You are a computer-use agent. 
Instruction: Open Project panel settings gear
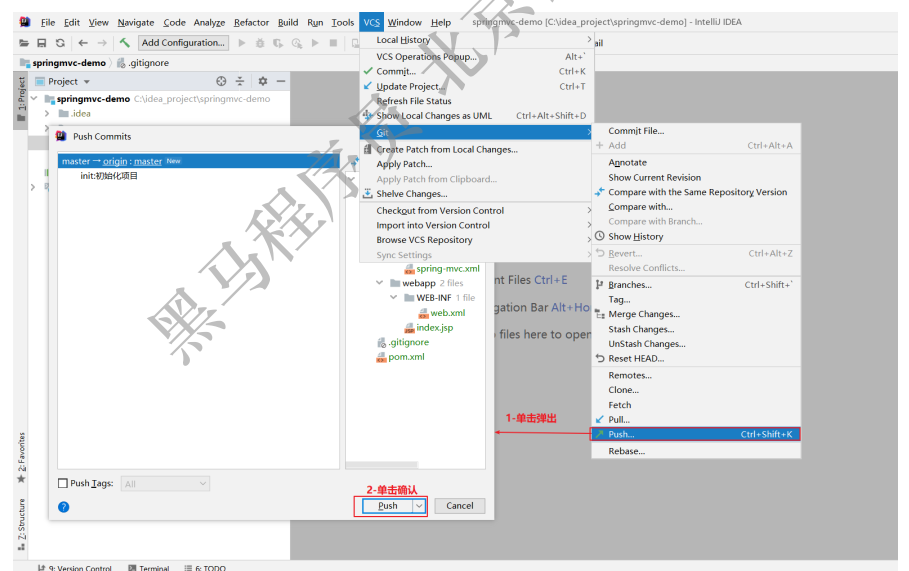coord(263,81)
